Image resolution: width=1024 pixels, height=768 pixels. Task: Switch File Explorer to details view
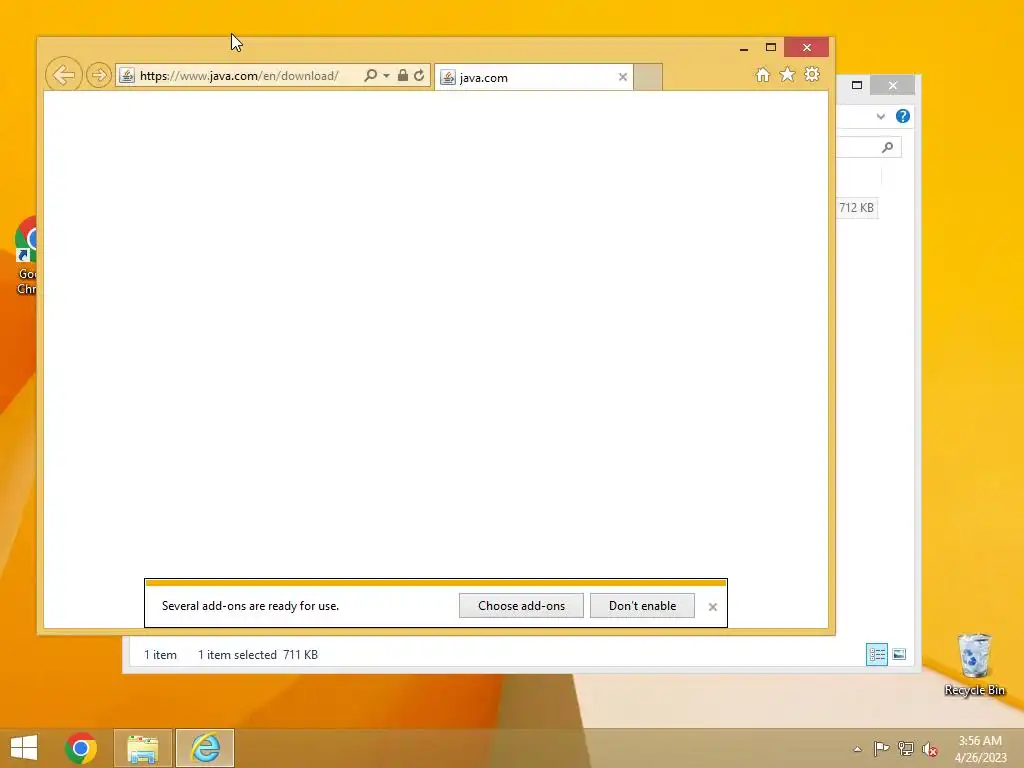876,654
